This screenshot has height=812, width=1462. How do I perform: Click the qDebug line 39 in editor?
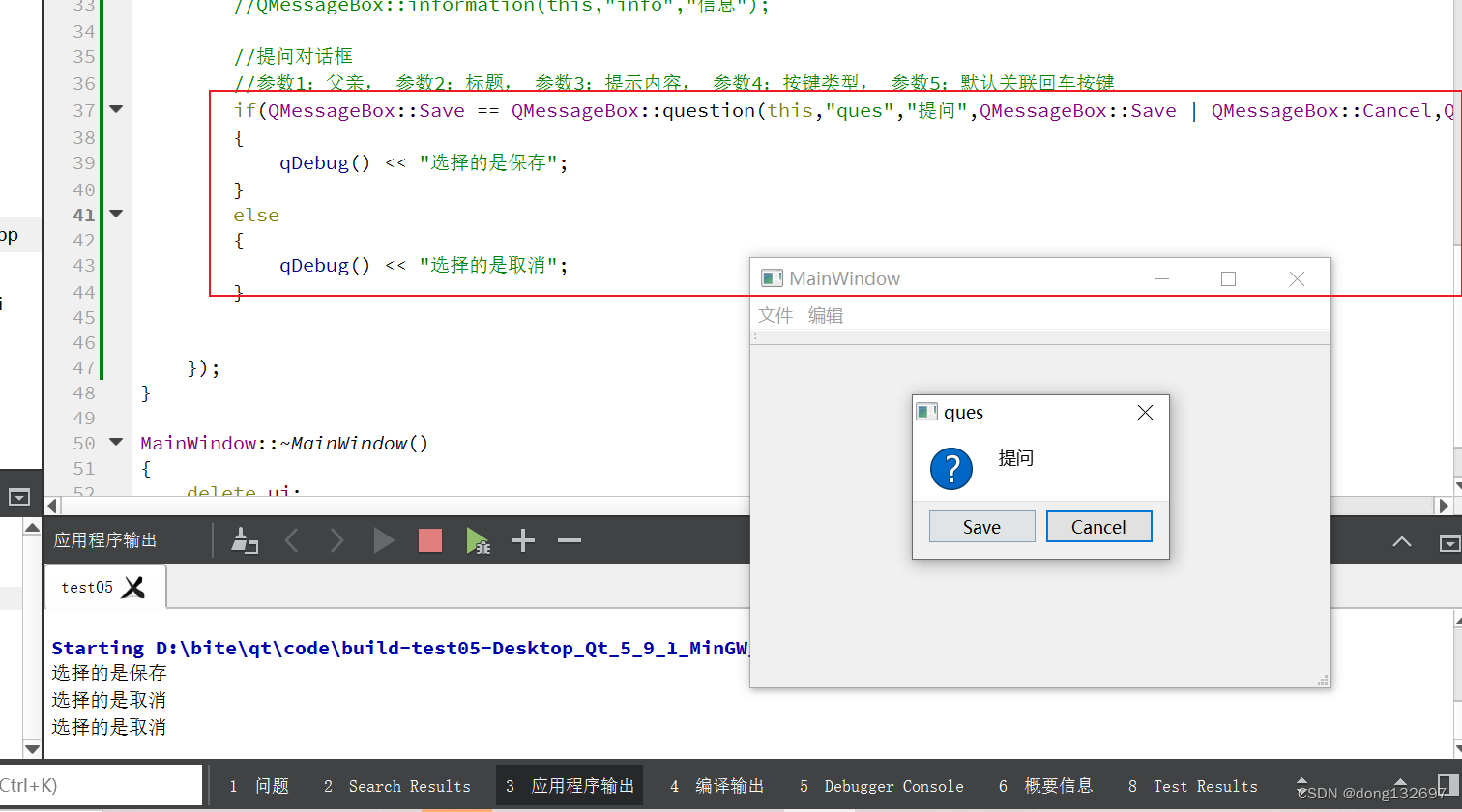pos(424,162)
